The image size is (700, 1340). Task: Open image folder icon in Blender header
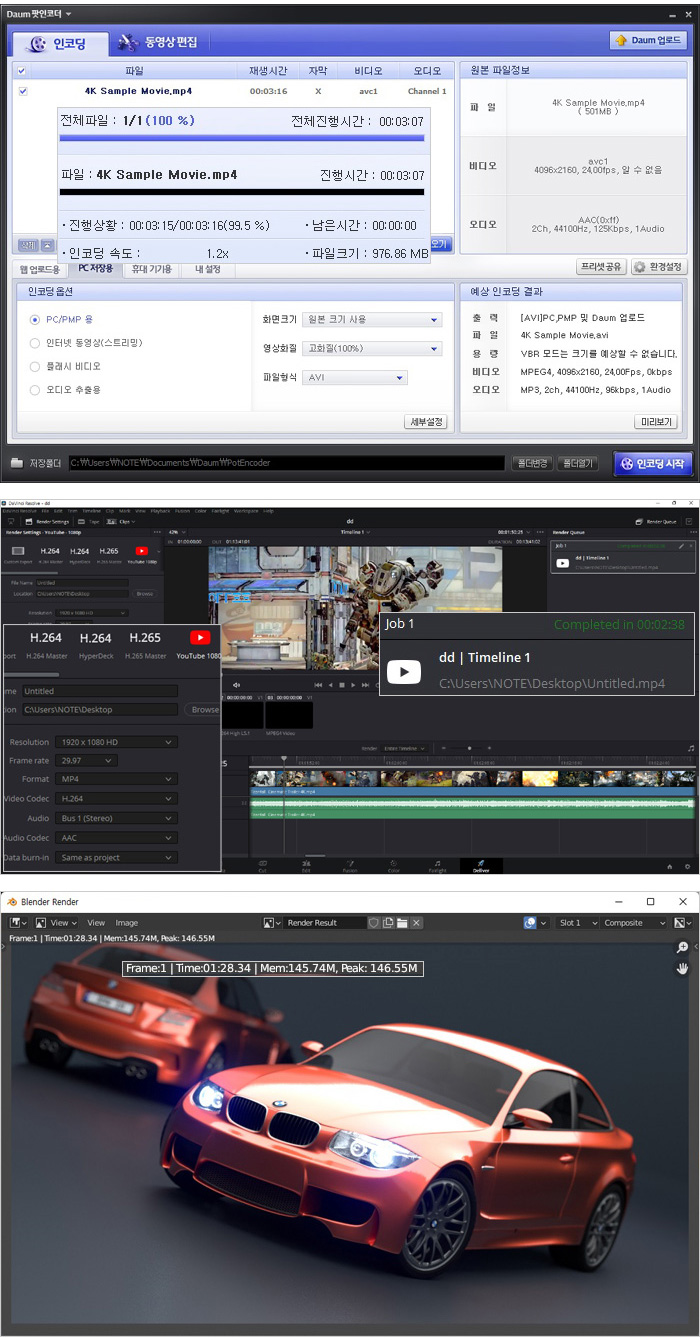402,923
